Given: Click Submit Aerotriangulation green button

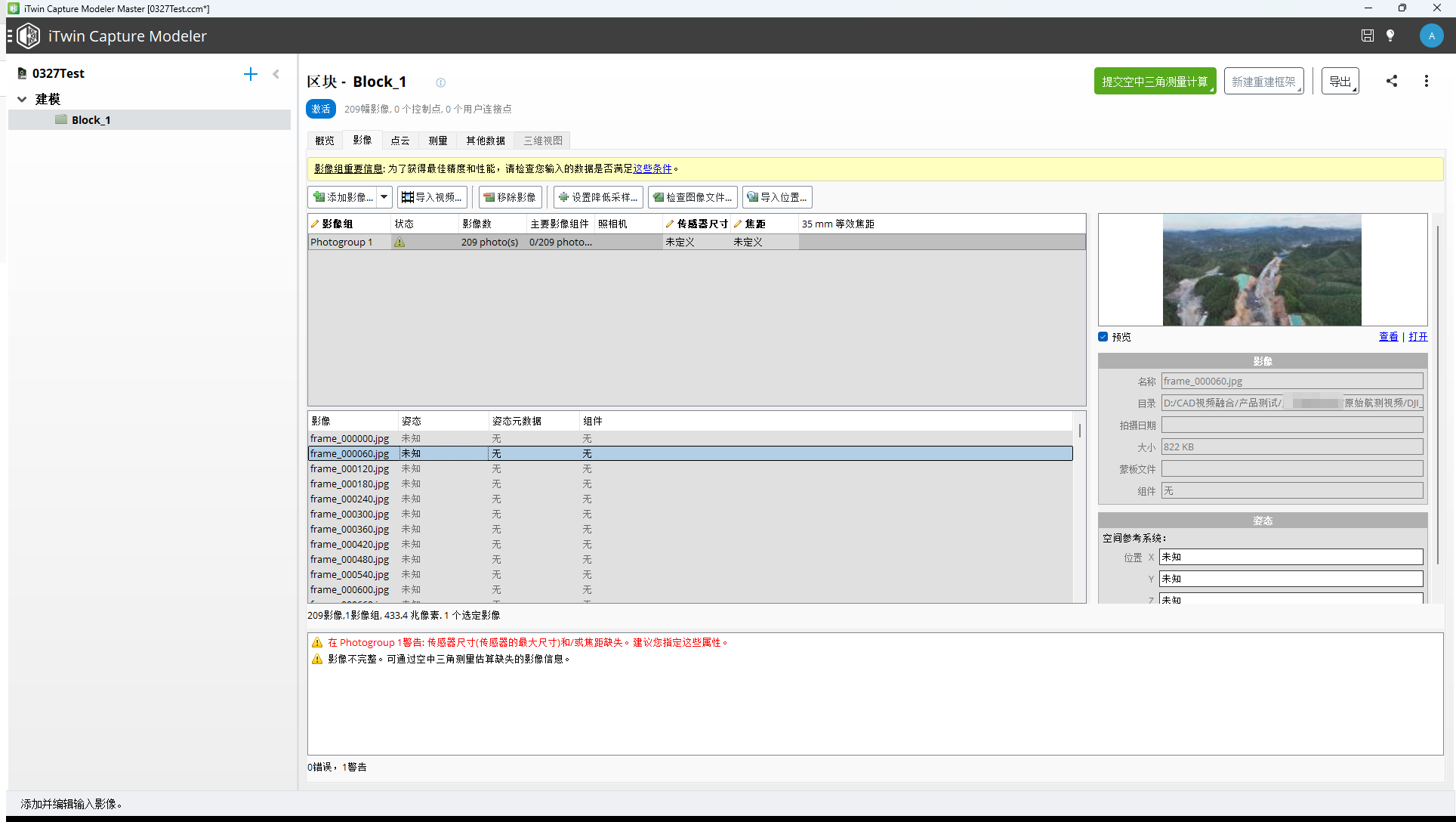Looking at the screenshot, I should pyautogui.click(x=1154, y=81).
